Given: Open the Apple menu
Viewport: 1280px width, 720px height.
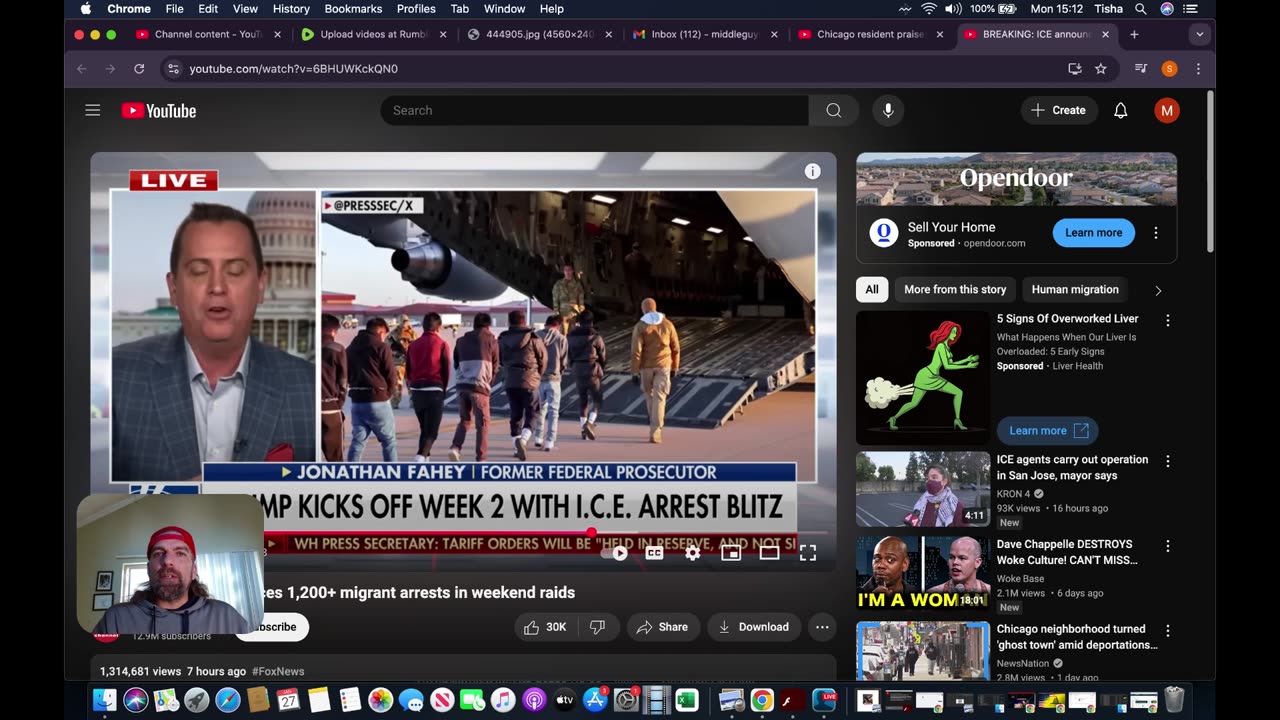Looking at the screenshot, I should pyautogui.click(x=86, y=8).
